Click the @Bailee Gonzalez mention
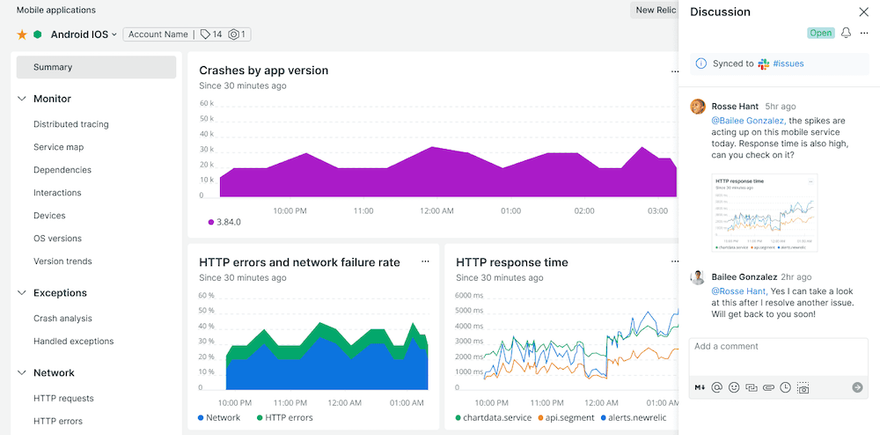The height and width of the screenshot is (435, 880). 748,120
